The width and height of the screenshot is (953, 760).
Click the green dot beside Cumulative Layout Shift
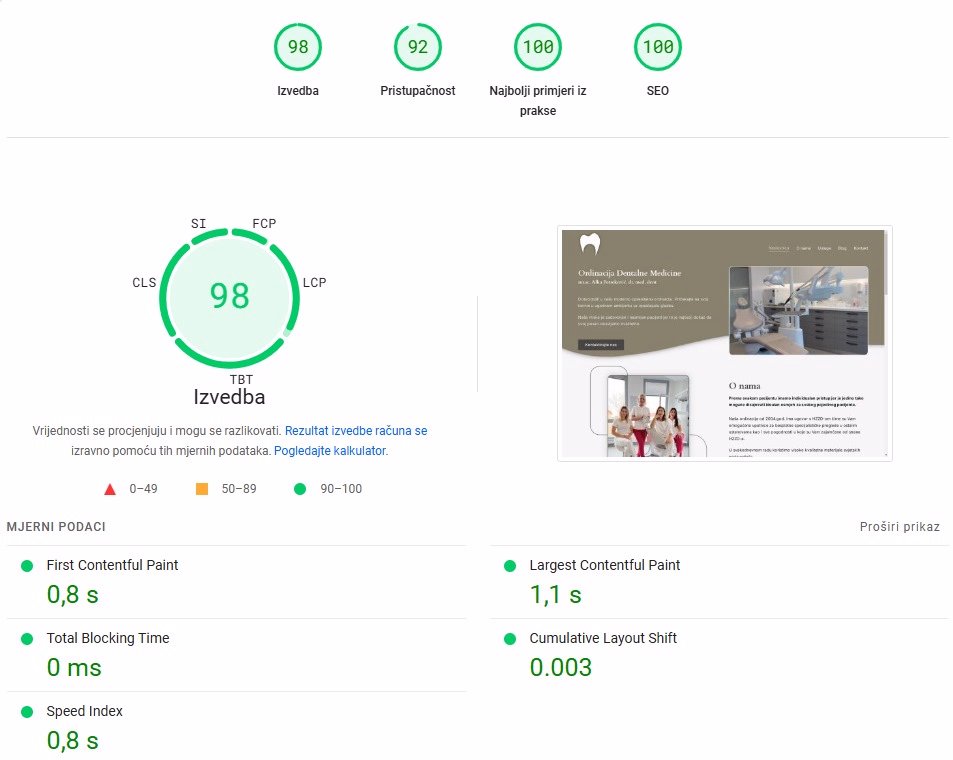510,639
